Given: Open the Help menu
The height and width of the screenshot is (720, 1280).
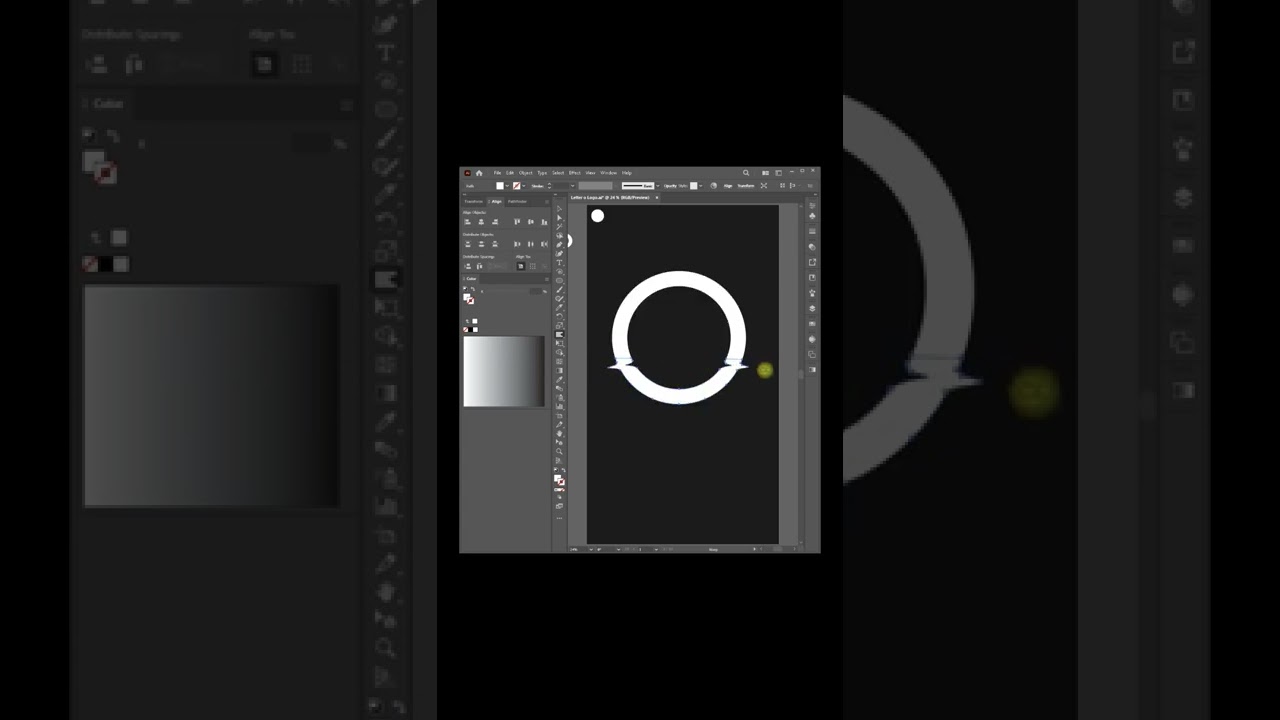Looking at the screenshot, I should click(627, 173).
